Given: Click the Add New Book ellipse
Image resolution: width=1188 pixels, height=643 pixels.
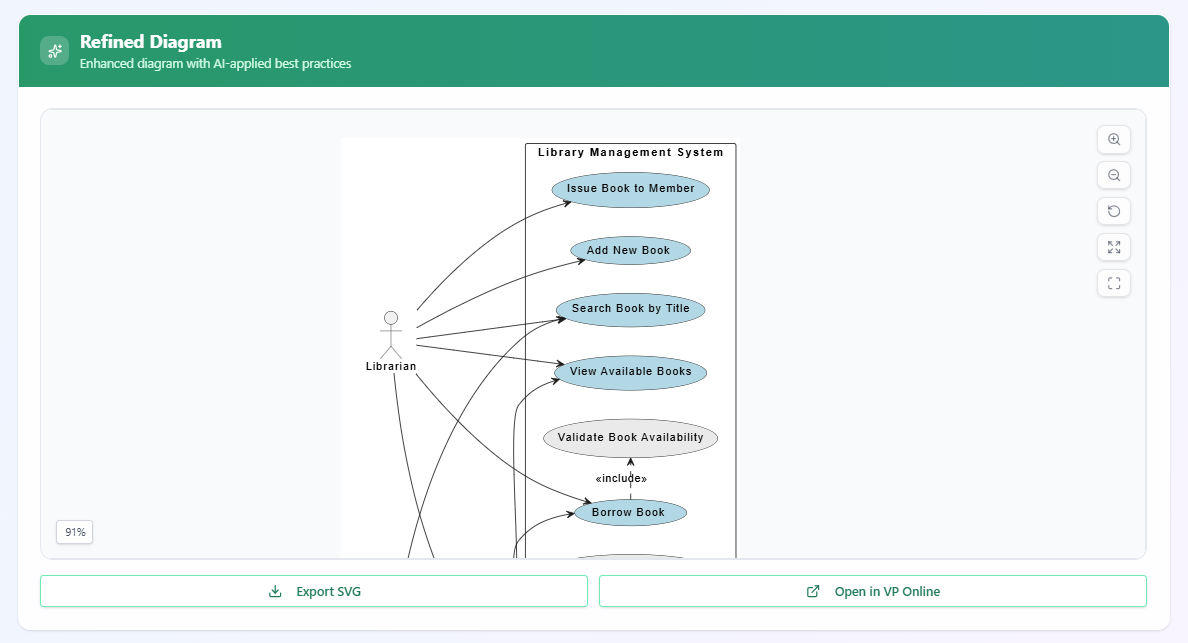Looking at the screenshot, I should (630, 250).
